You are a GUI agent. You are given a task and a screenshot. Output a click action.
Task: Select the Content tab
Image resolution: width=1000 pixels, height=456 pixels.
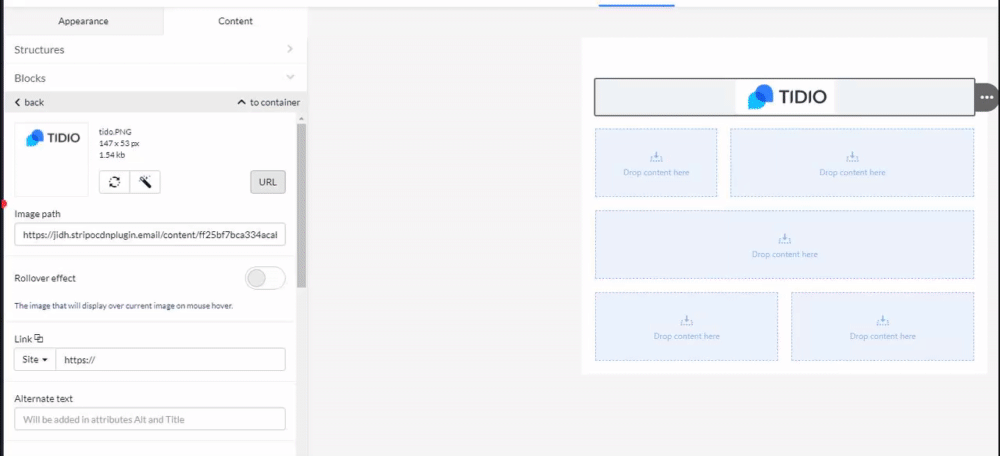[236, 21]
